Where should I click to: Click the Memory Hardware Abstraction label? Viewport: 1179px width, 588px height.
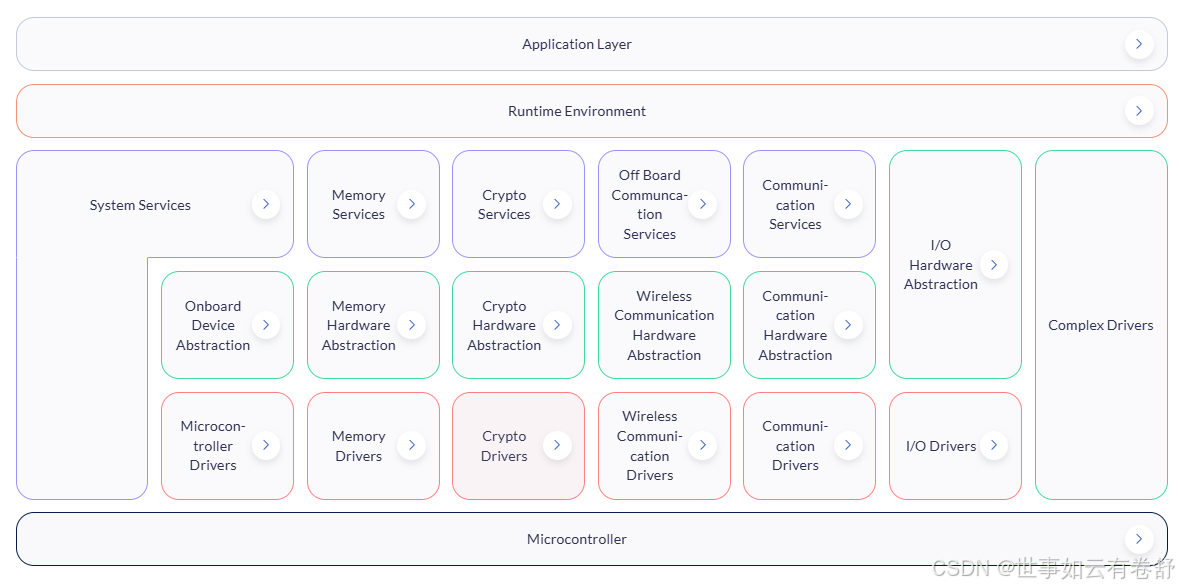point(358,325)
